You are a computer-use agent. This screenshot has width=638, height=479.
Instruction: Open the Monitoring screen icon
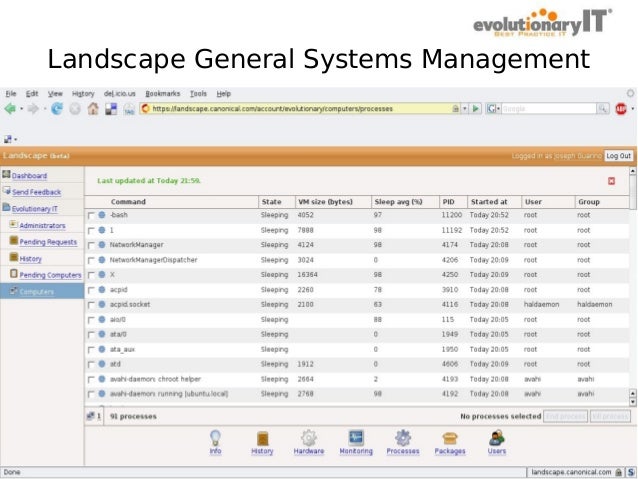point(356,438)
